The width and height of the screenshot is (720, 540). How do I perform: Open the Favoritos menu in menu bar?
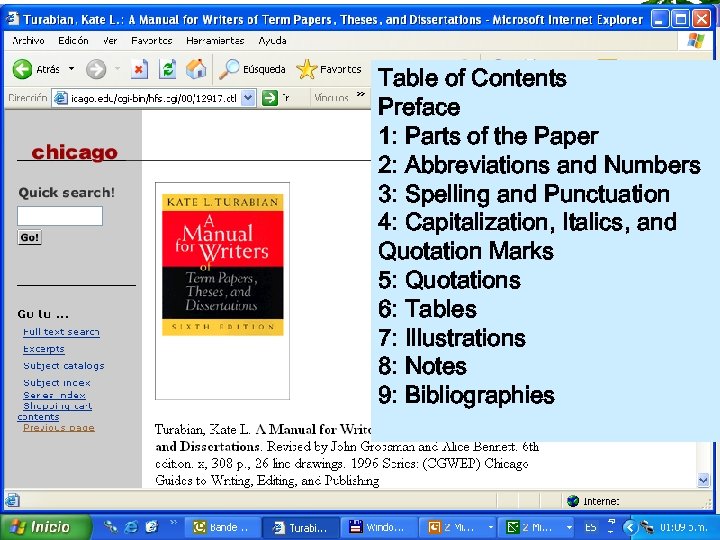click(x=152, y=40)
